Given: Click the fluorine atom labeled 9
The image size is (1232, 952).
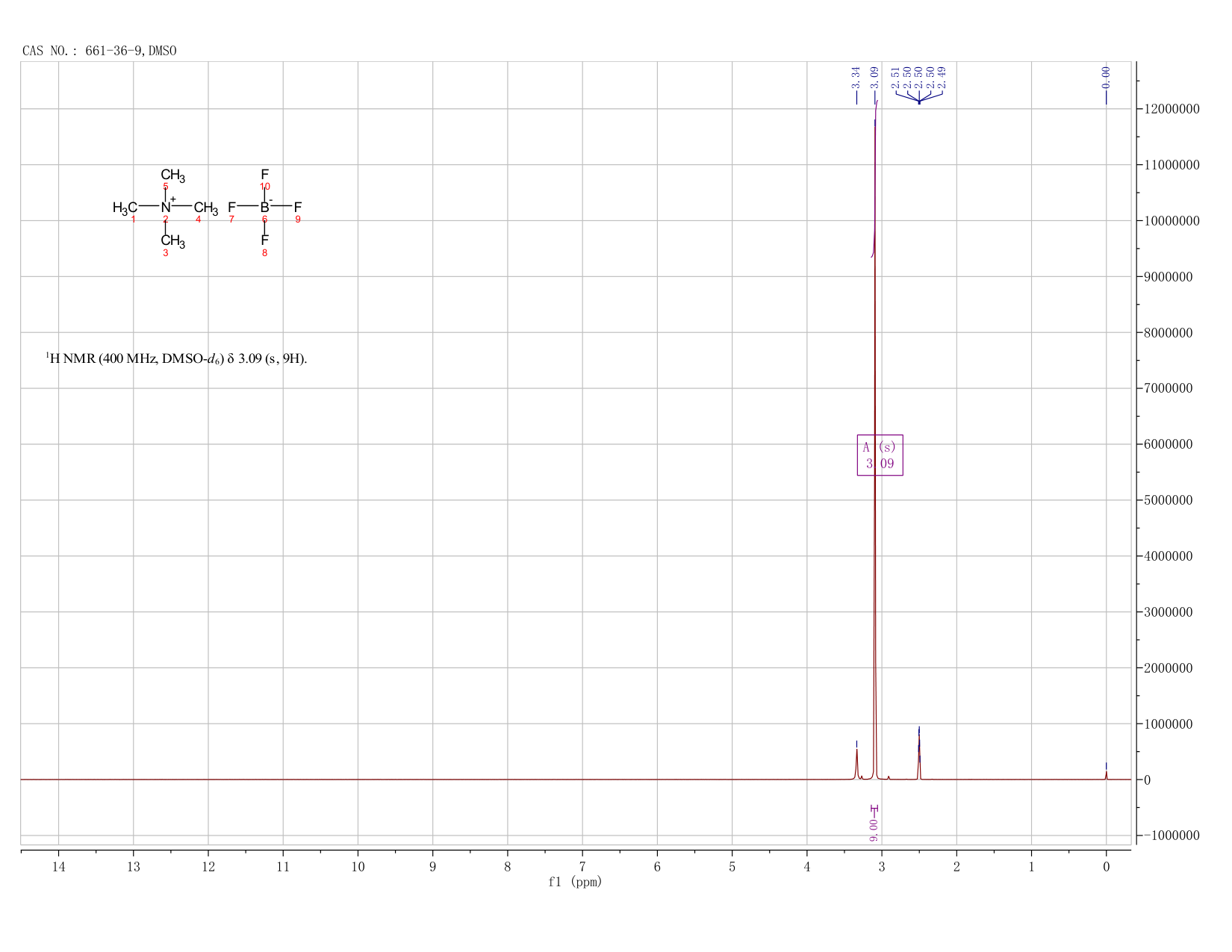Looking at the screenshot, I should point(298,207).
